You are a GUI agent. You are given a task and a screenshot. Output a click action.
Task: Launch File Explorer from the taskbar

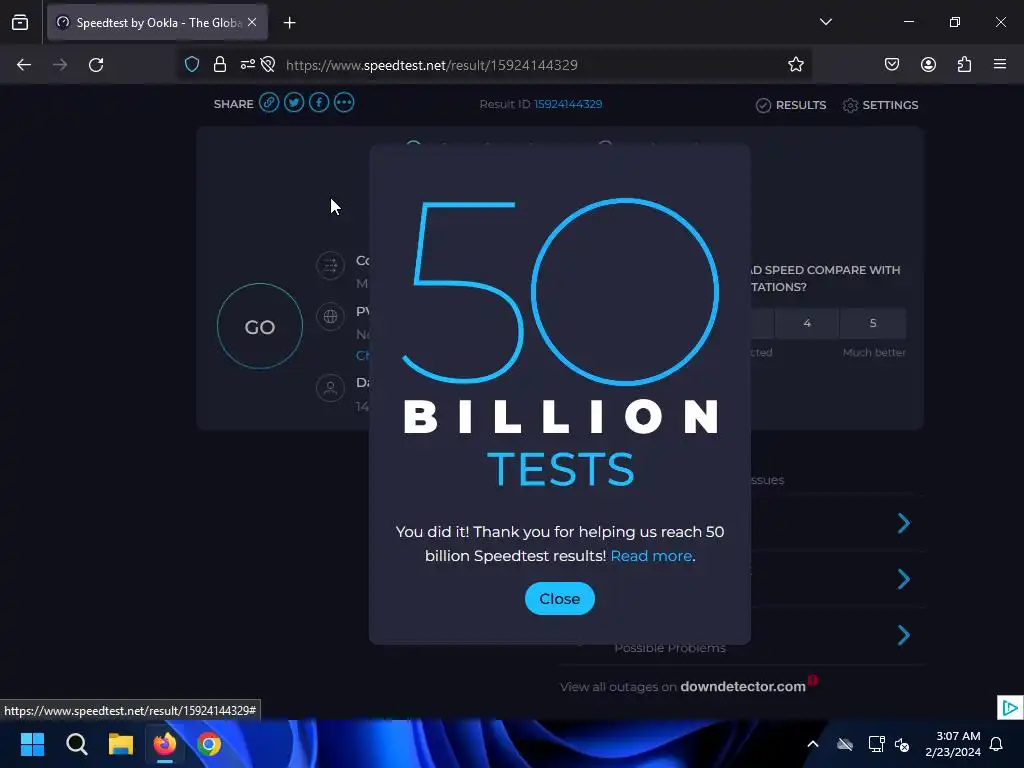coord(121,744)
